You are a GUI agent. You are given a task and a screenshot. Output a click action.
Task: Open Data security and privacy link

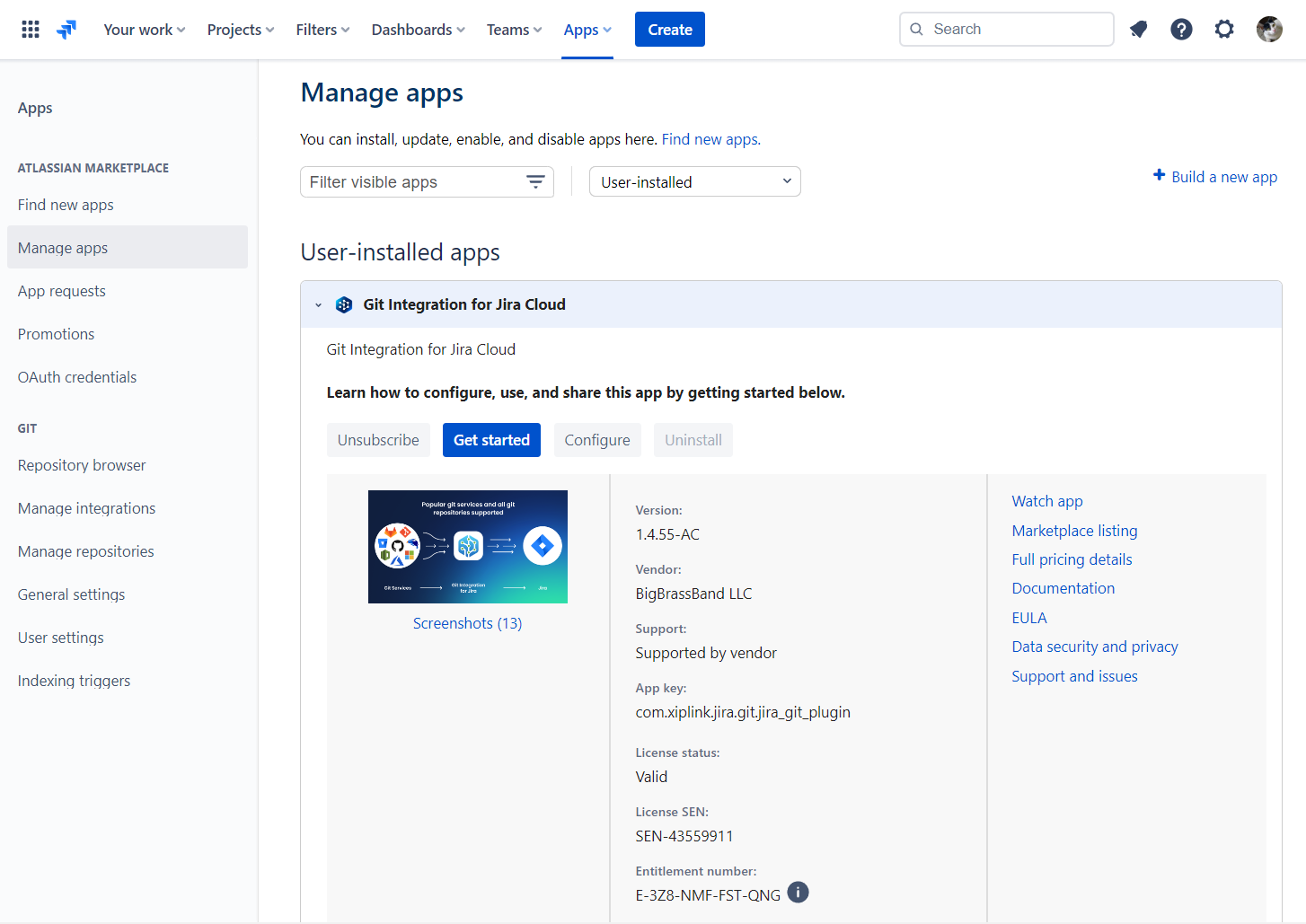coord(1095,647)
